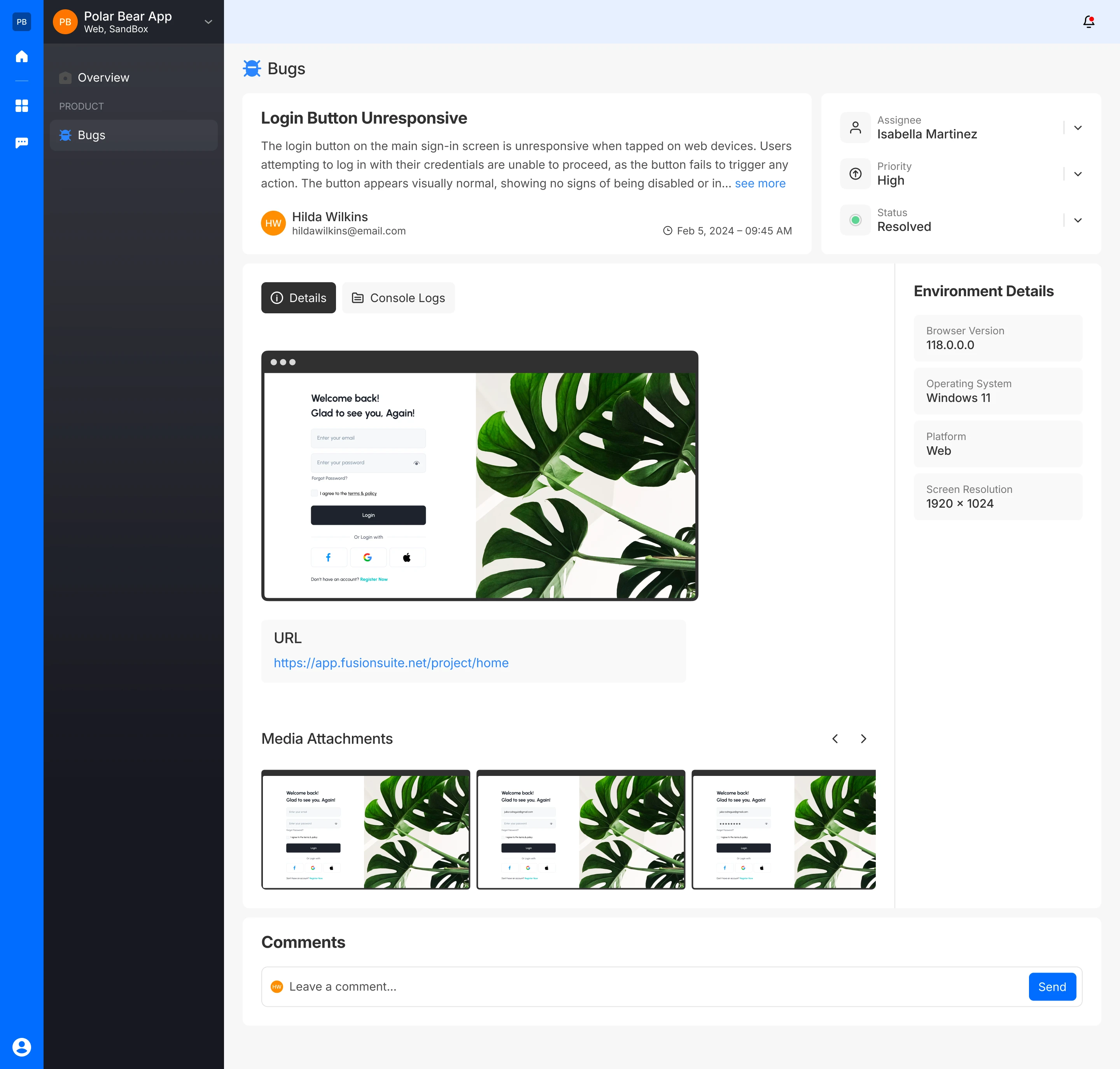Click the email field in main screenshot
The width and height of the screenshot is (1120, 1069).
pos(368,438)
